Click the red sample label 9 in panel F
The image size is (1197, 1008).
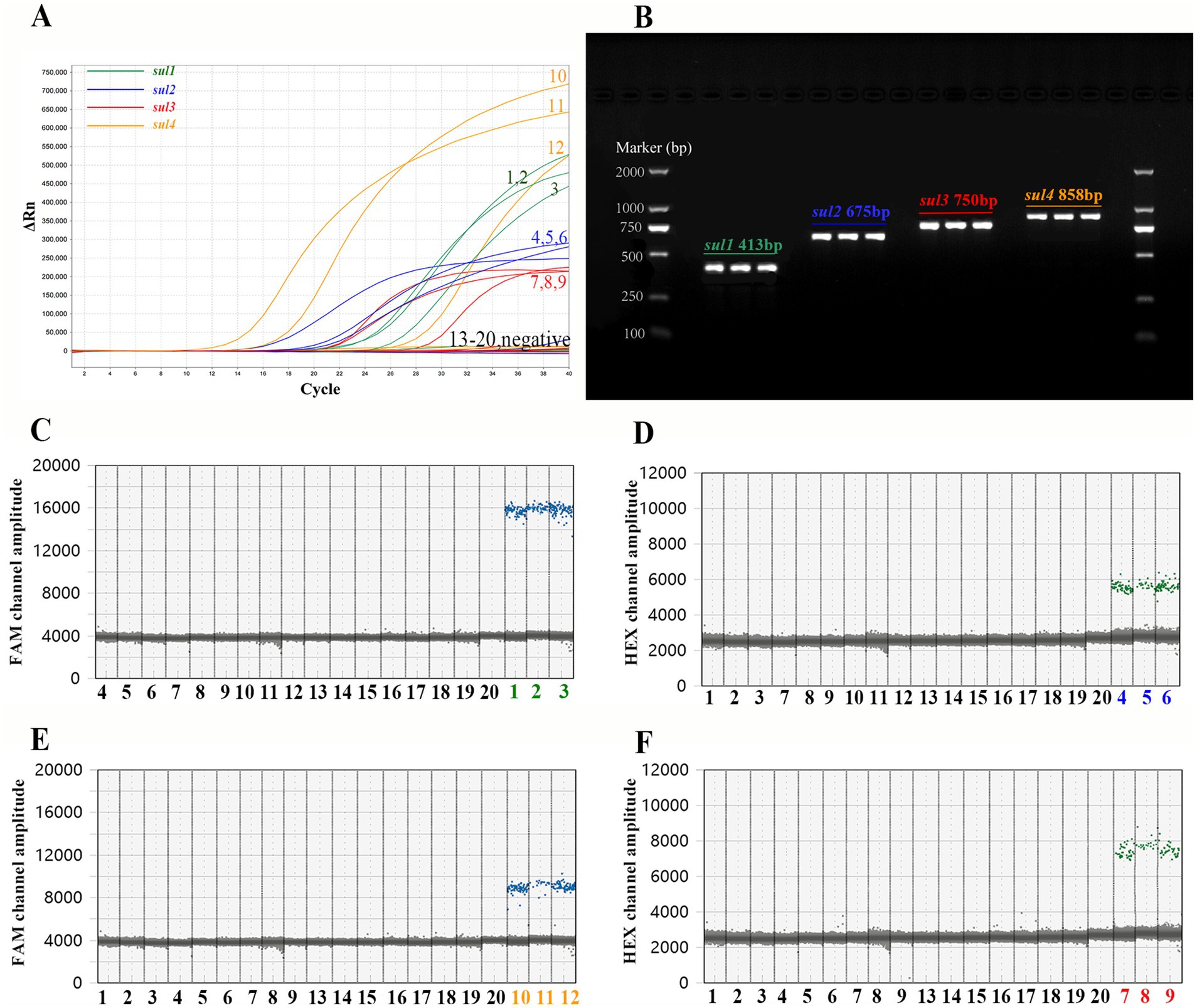pos(1169,995)
